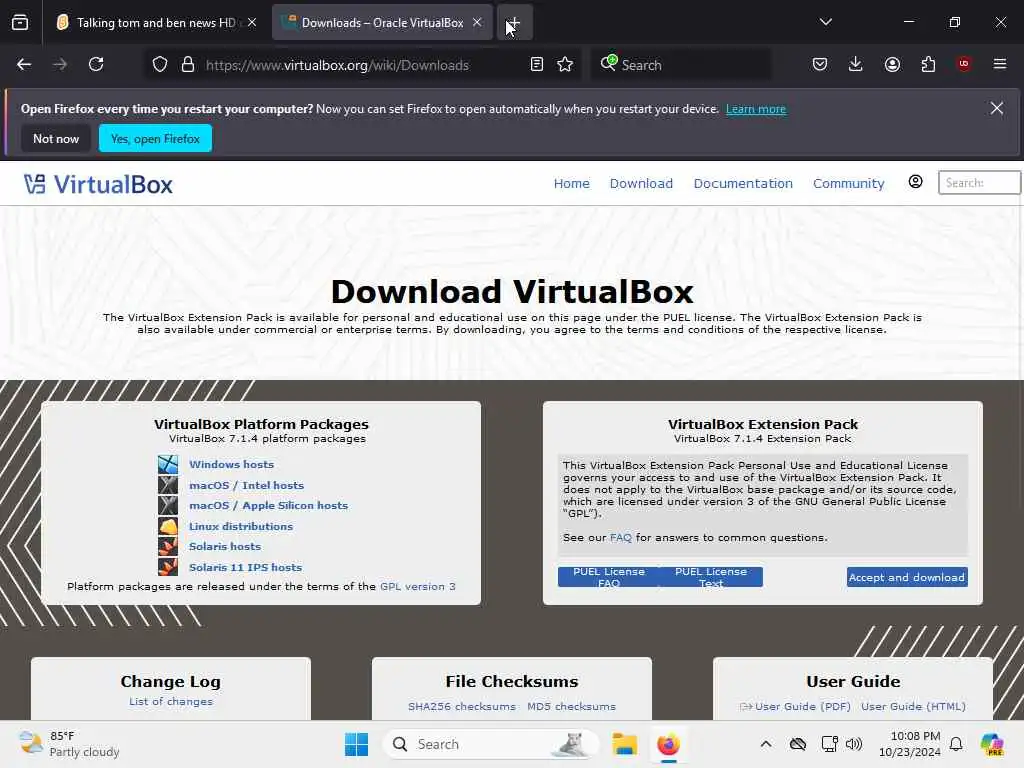
Task: Click Windows hosts icon
Action: (168, 464)
